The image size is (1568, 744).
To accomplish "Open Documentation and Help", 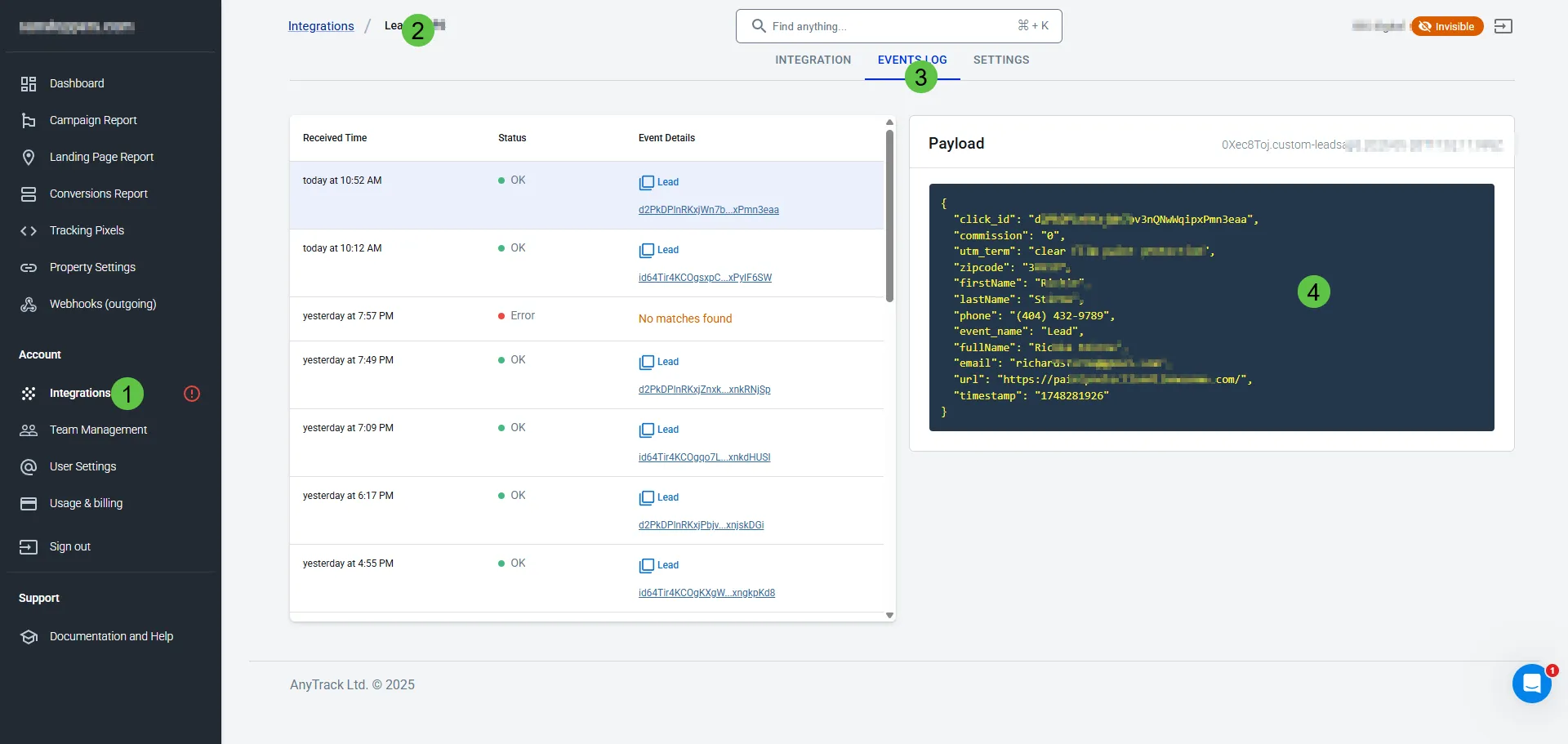I will (x=111, y=636).
